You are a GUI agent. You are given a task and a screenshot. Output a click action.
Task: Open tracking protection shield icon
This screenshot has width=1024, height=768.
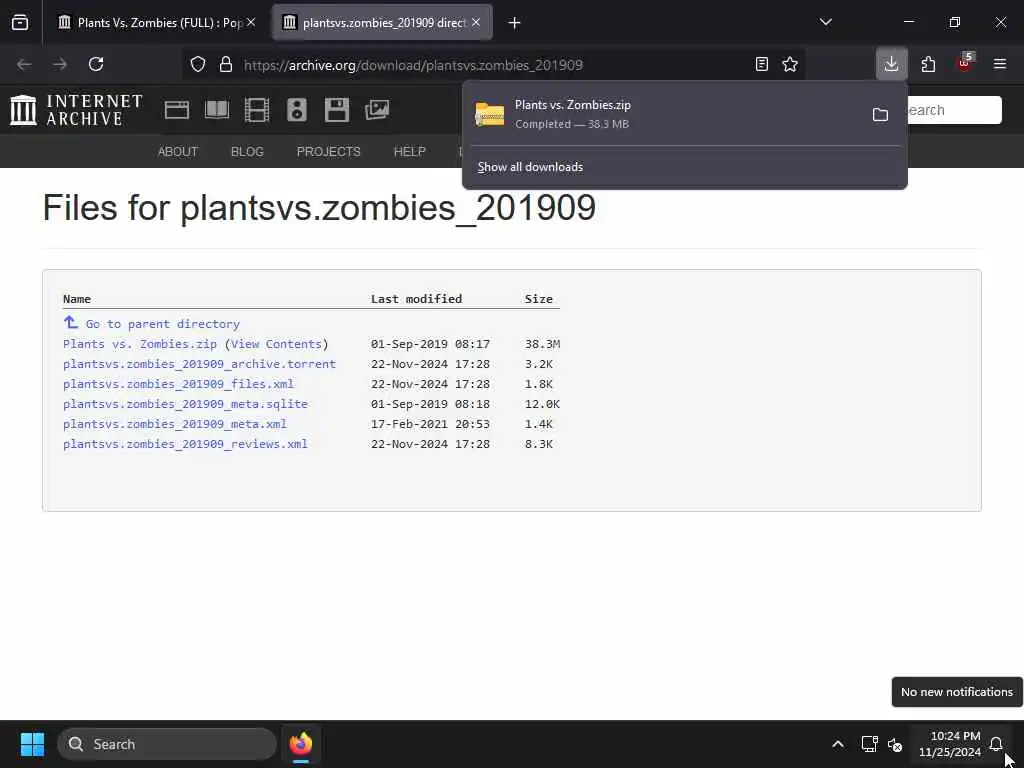[198, 64]
